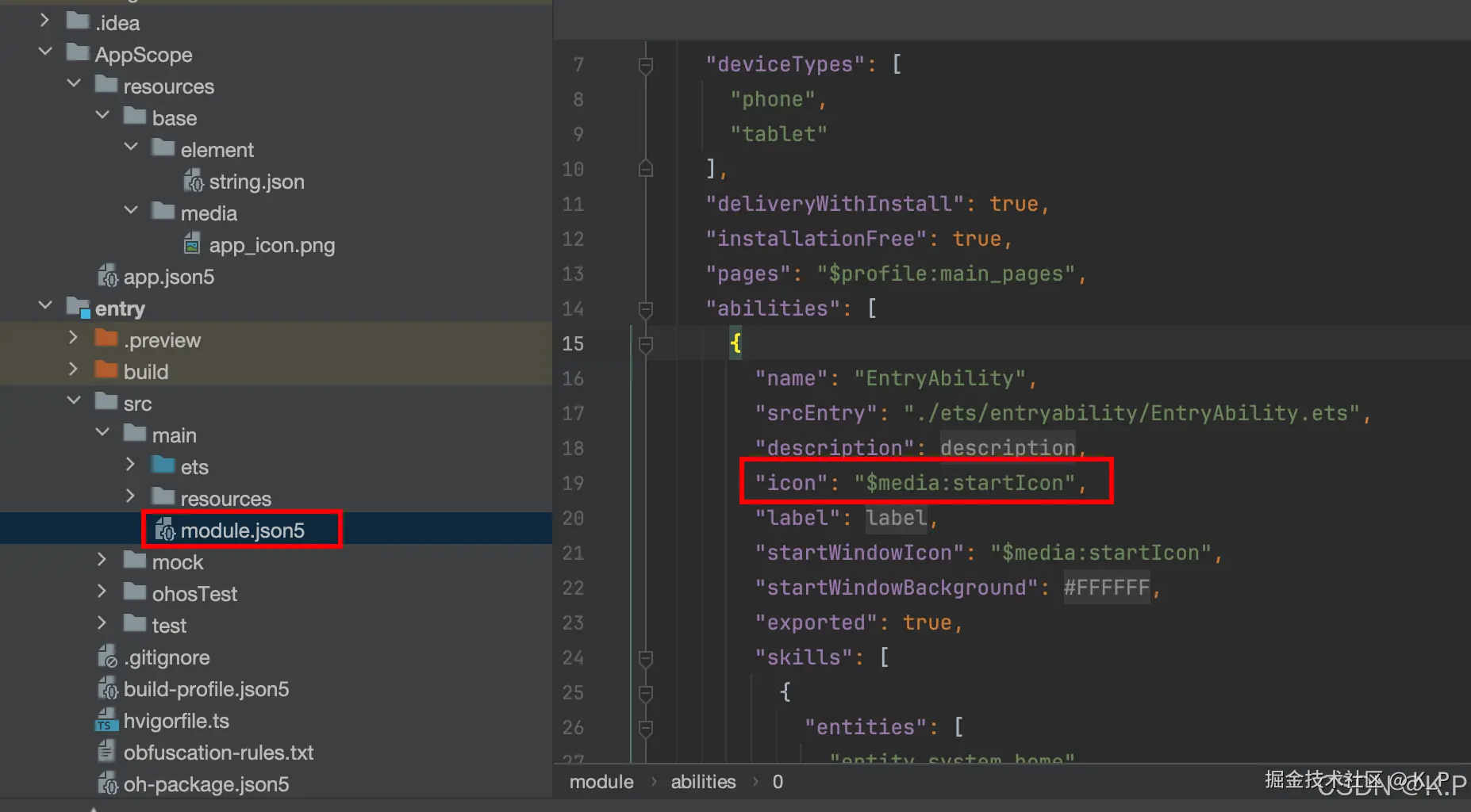Select the resources folder under AppScope
1471x812 pixels.
click(x=169, y=86)
